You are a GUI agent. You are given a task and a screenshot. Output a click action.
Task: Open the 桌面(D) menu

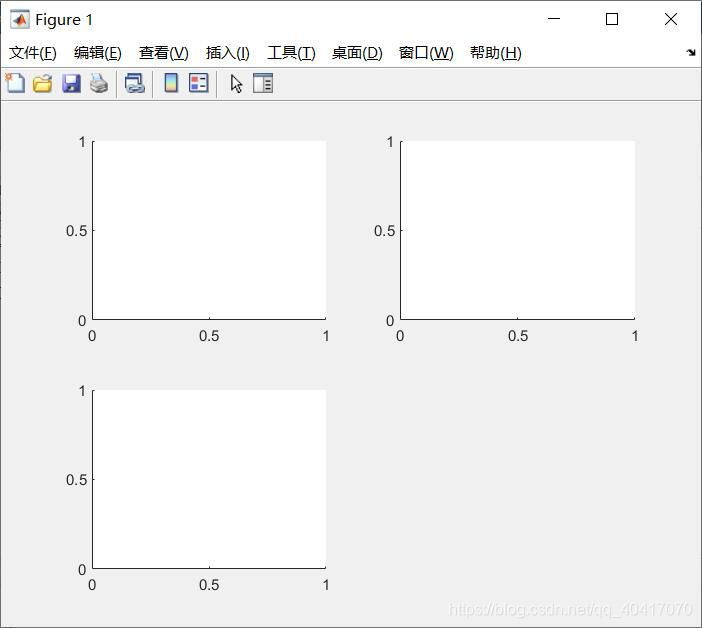[357, 53]
